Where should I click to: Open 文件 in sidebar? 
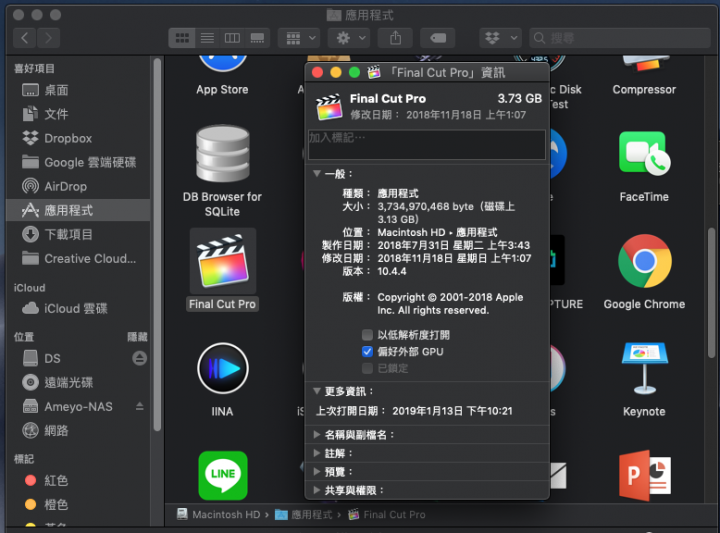(x=78, y=114)
